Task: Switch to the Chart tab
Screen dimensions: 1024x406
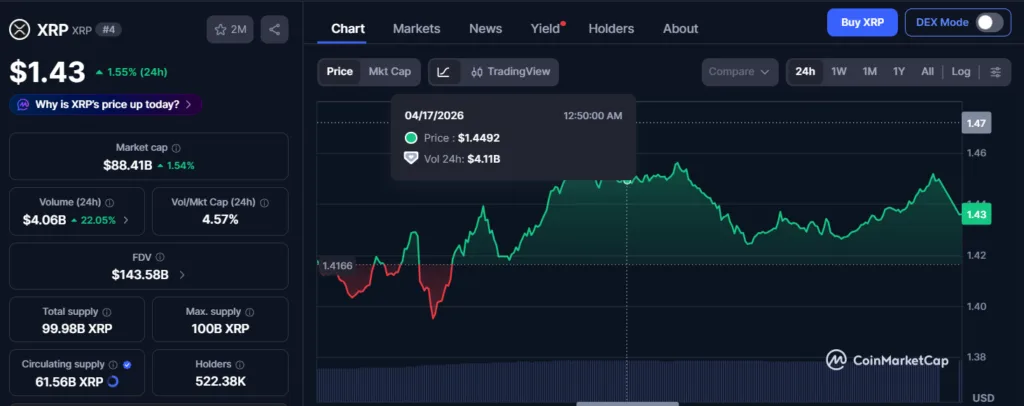Action: click(348, 29)
